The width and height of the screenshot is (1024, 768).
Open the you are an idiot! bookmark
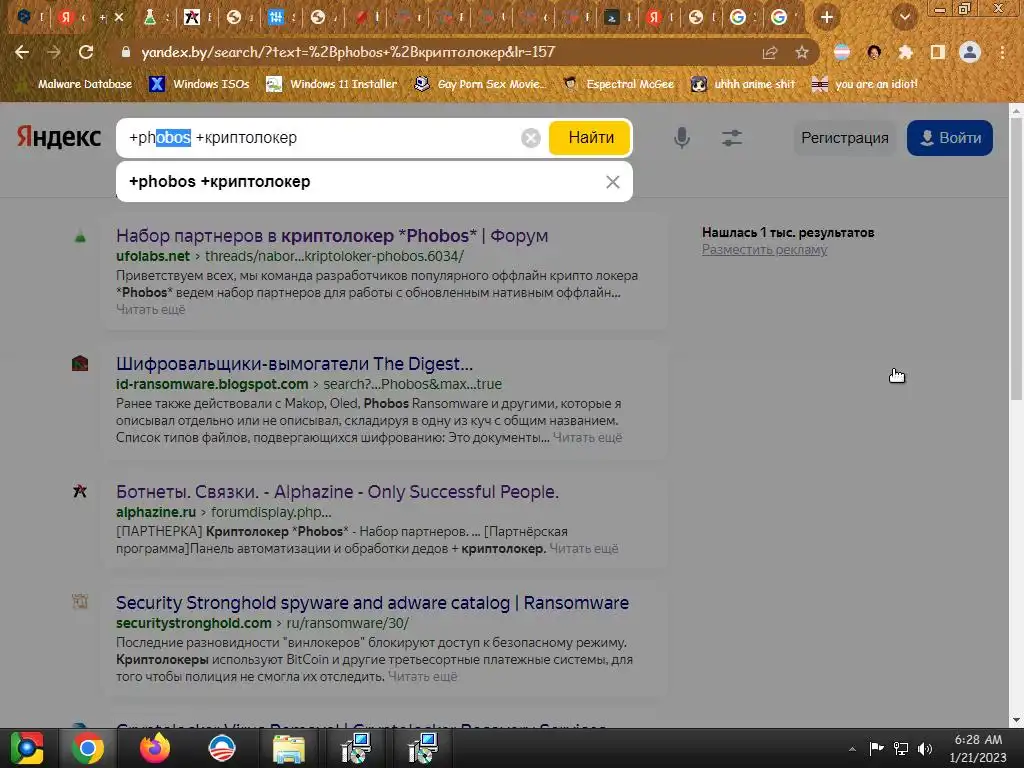[x=864, y=84]
